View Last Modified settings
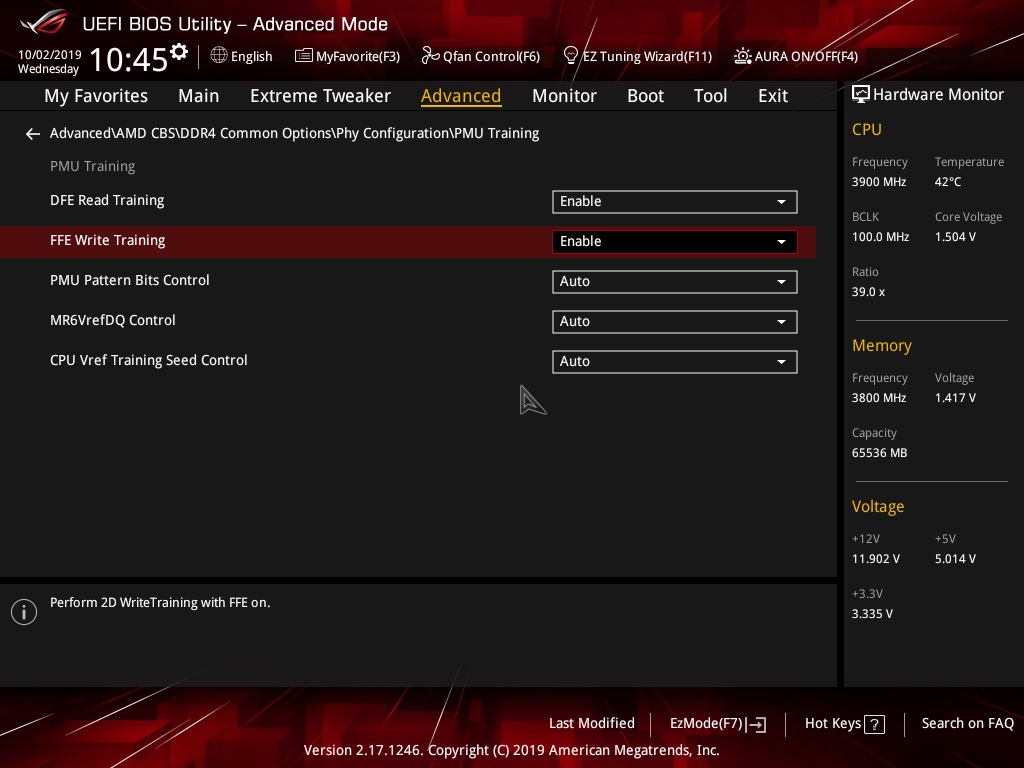Image resolution: width=1024 pixels, height=768 pixels. pyautogui.click(x=592, y=724)
